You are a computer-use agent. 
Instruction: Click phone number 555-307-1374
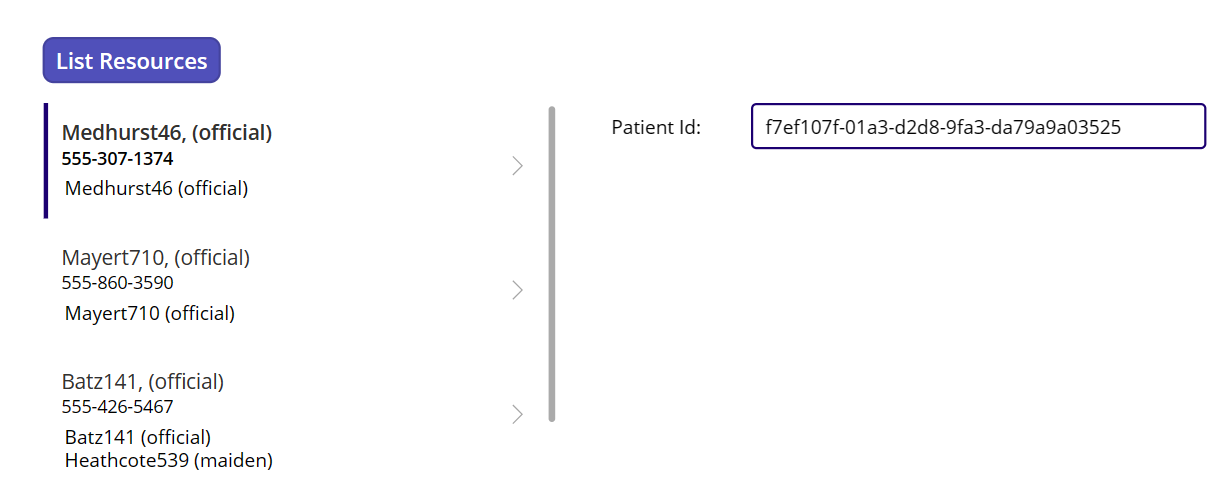pyautogui.click(x=118, y=159)
